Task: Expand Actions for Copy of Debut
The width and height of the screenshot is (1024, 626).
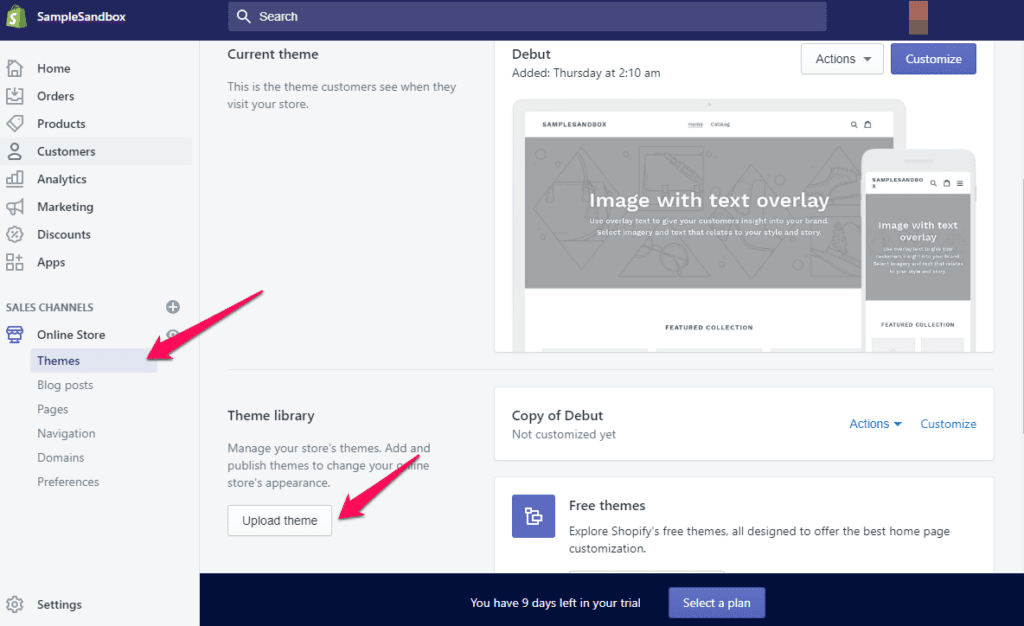Action: point(874,423)
